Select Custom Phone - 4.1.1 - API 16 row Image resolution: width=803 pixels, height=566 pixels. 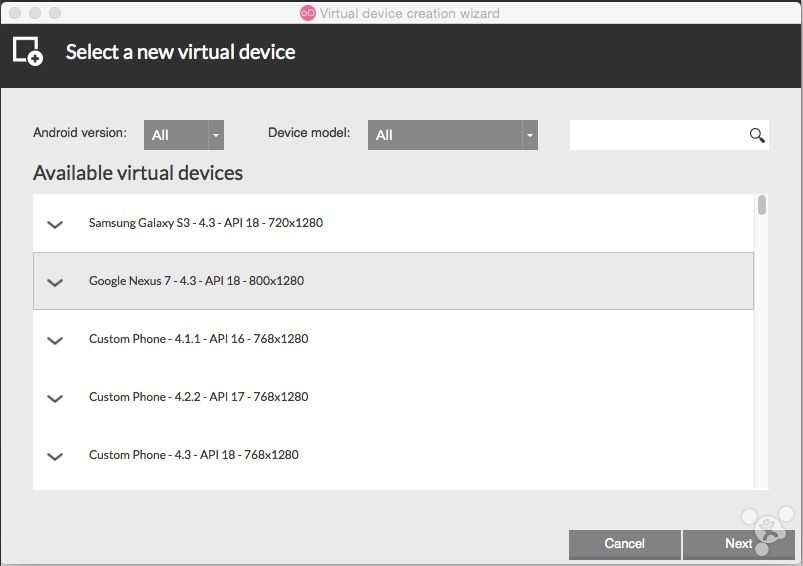(393, 339)
